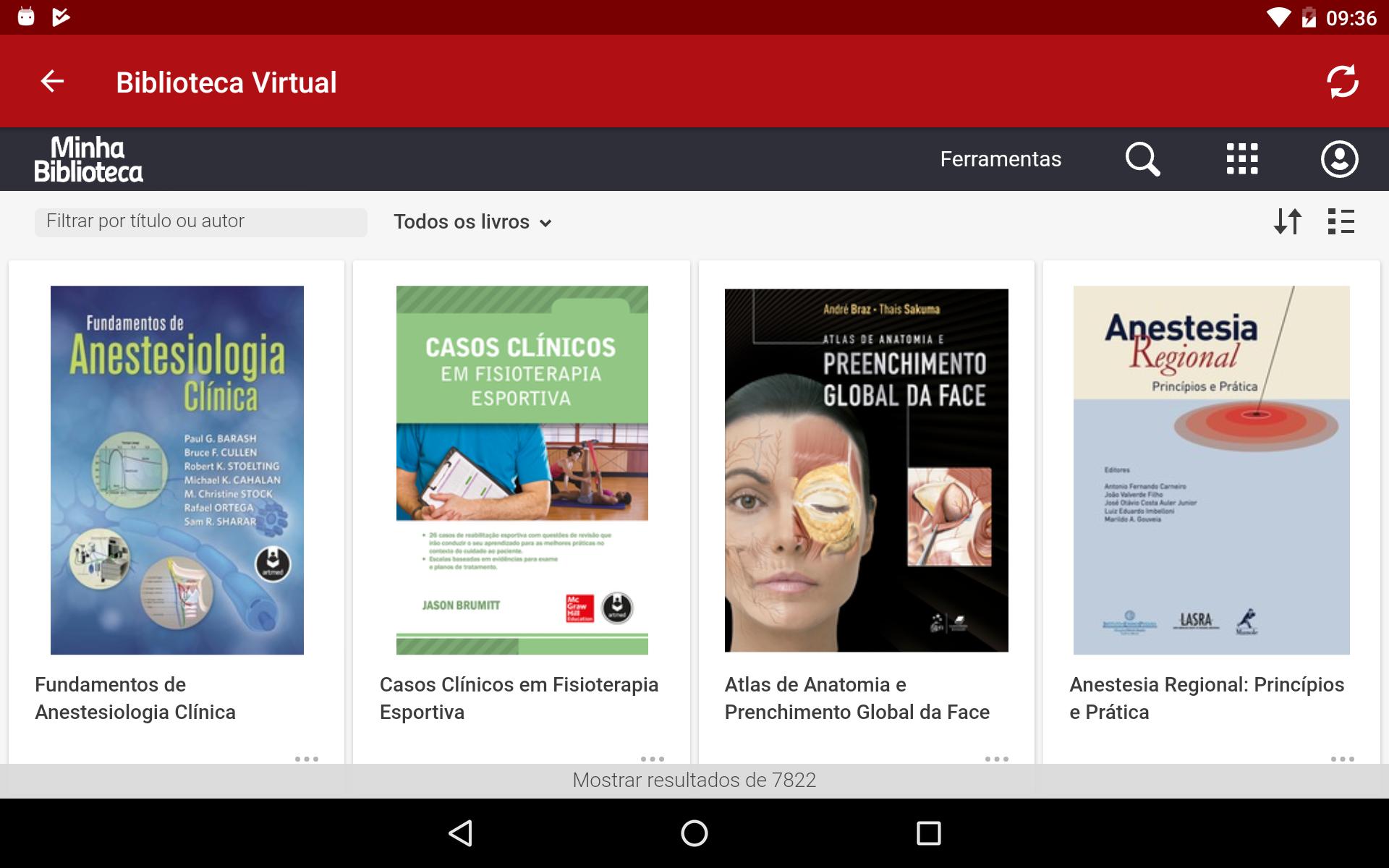Refresh the Biblioteca Virtual page

[1342, 82]
